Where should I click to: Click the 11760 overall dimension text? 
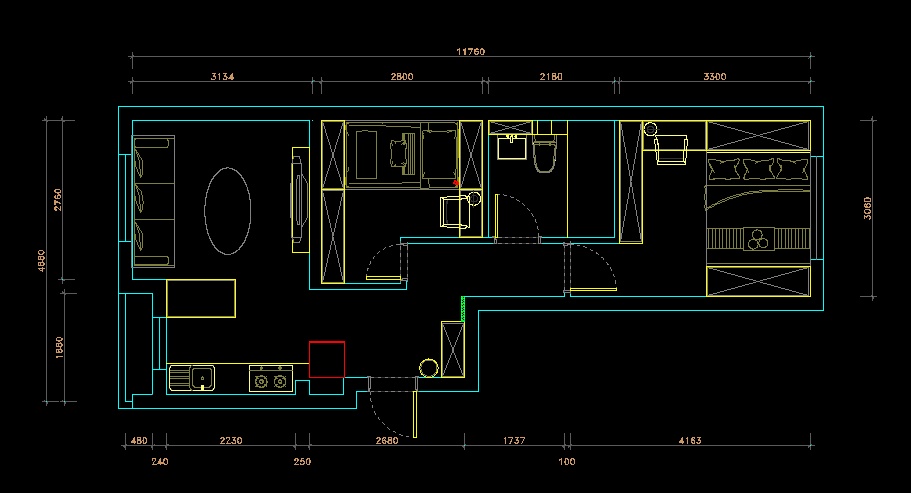click(470, 51)
